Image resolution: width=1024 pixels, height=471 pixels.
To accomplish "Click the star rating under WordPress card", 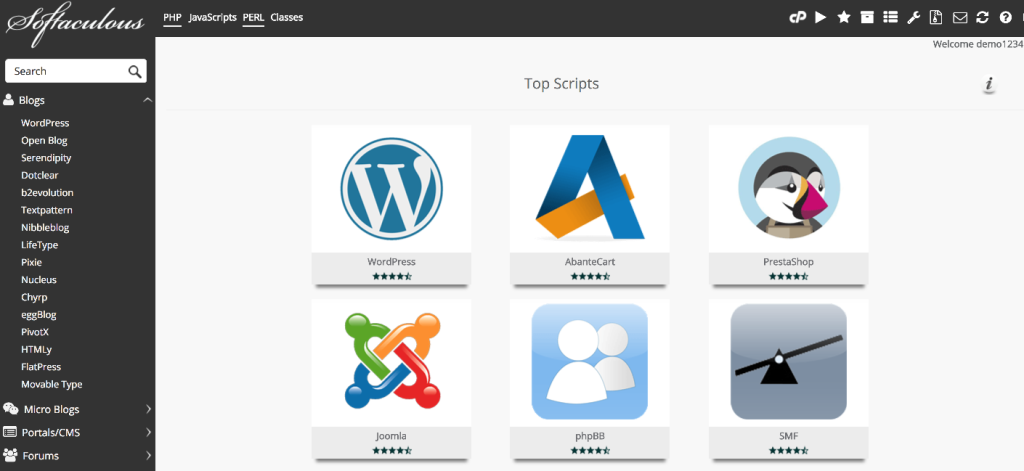I will (392, 276).
